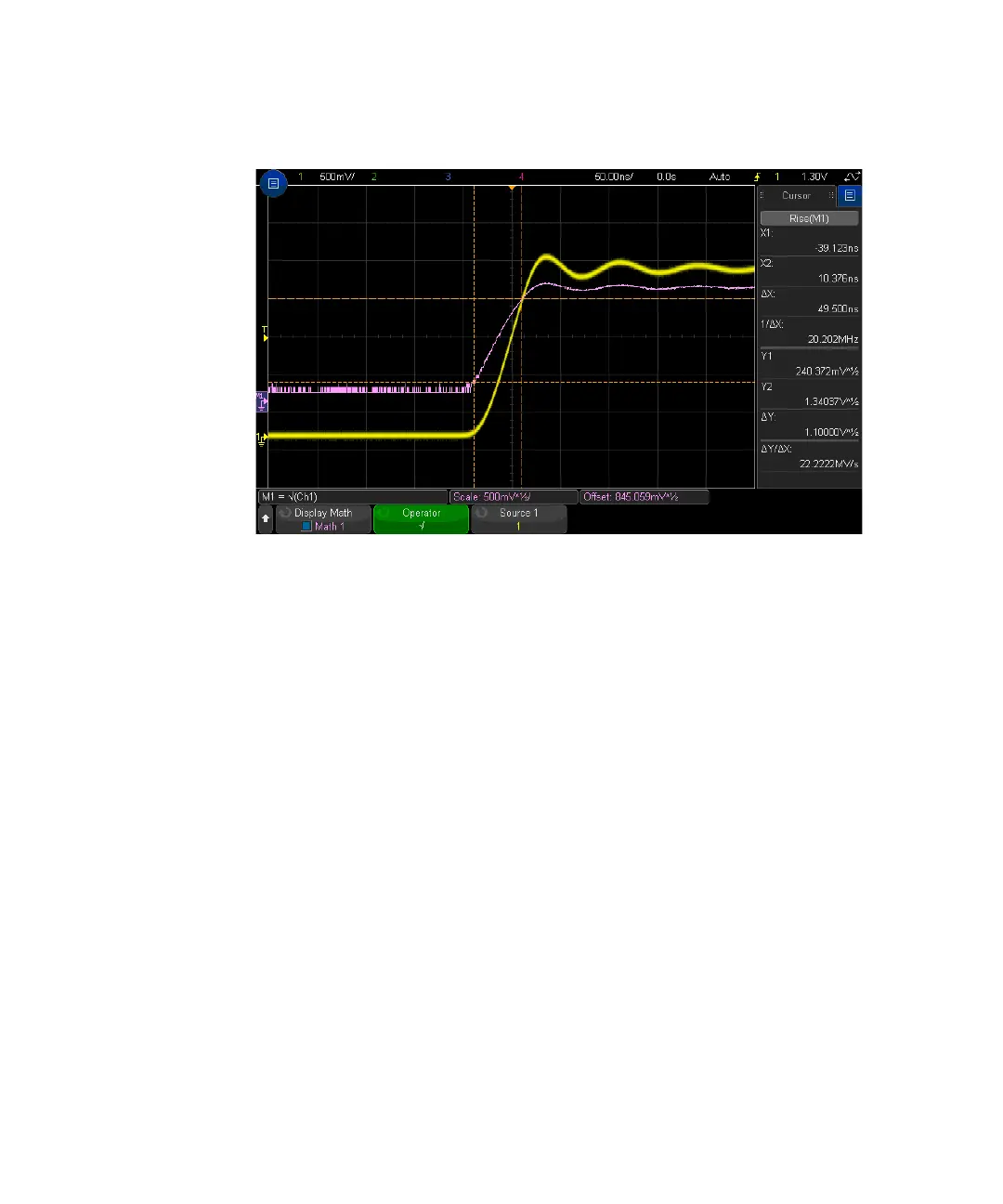Open the Operator softkey menu

click(x=421, y=519)
